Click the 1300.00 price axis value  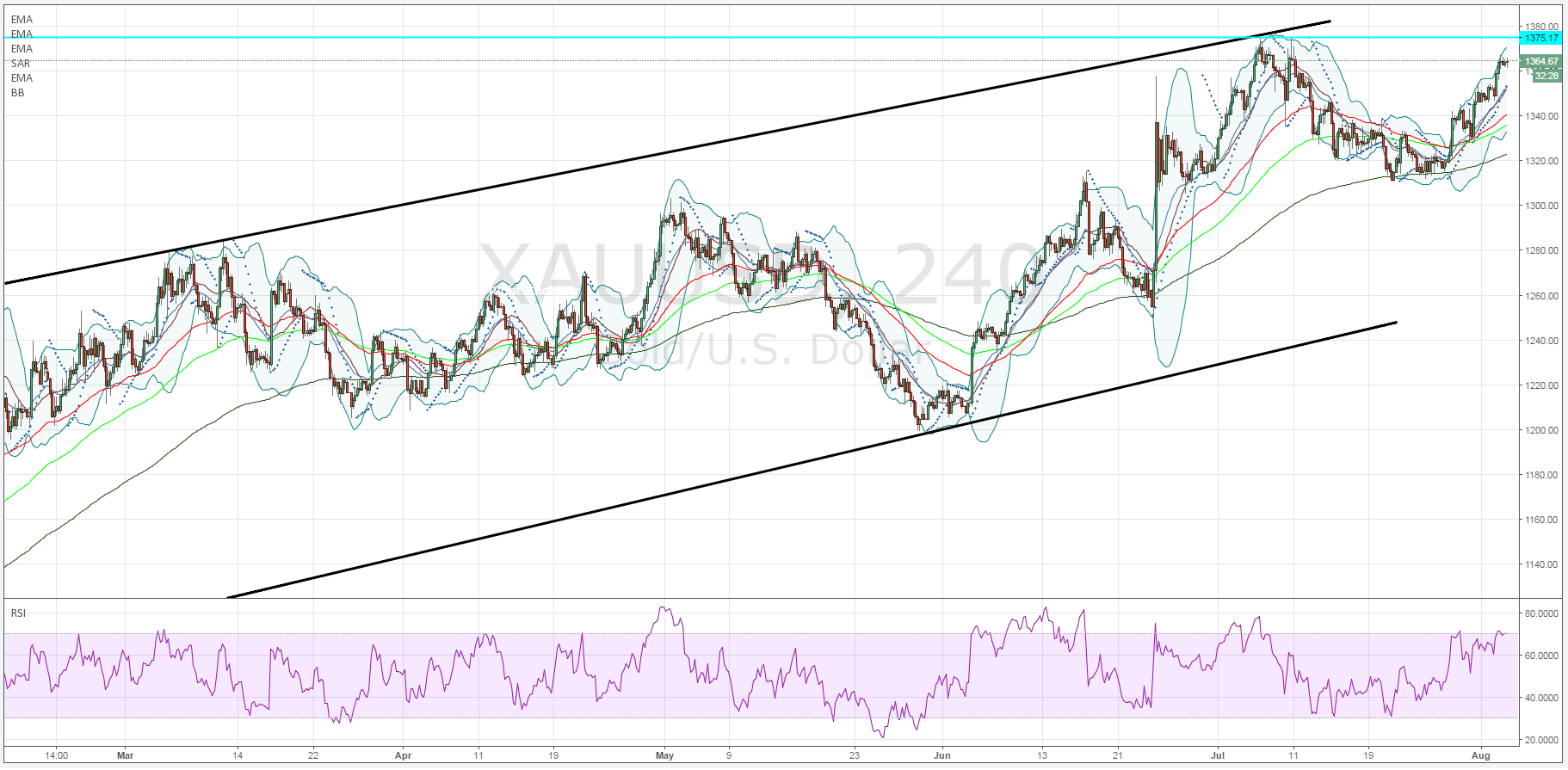tap(1542, 206)
